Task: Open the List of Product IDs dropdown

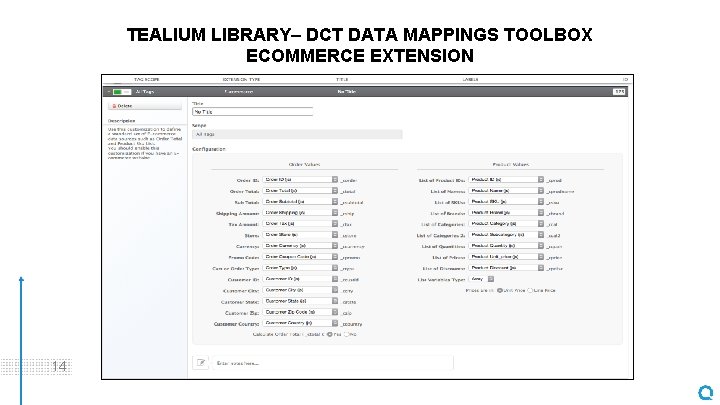Action: [x=506, y=180]
